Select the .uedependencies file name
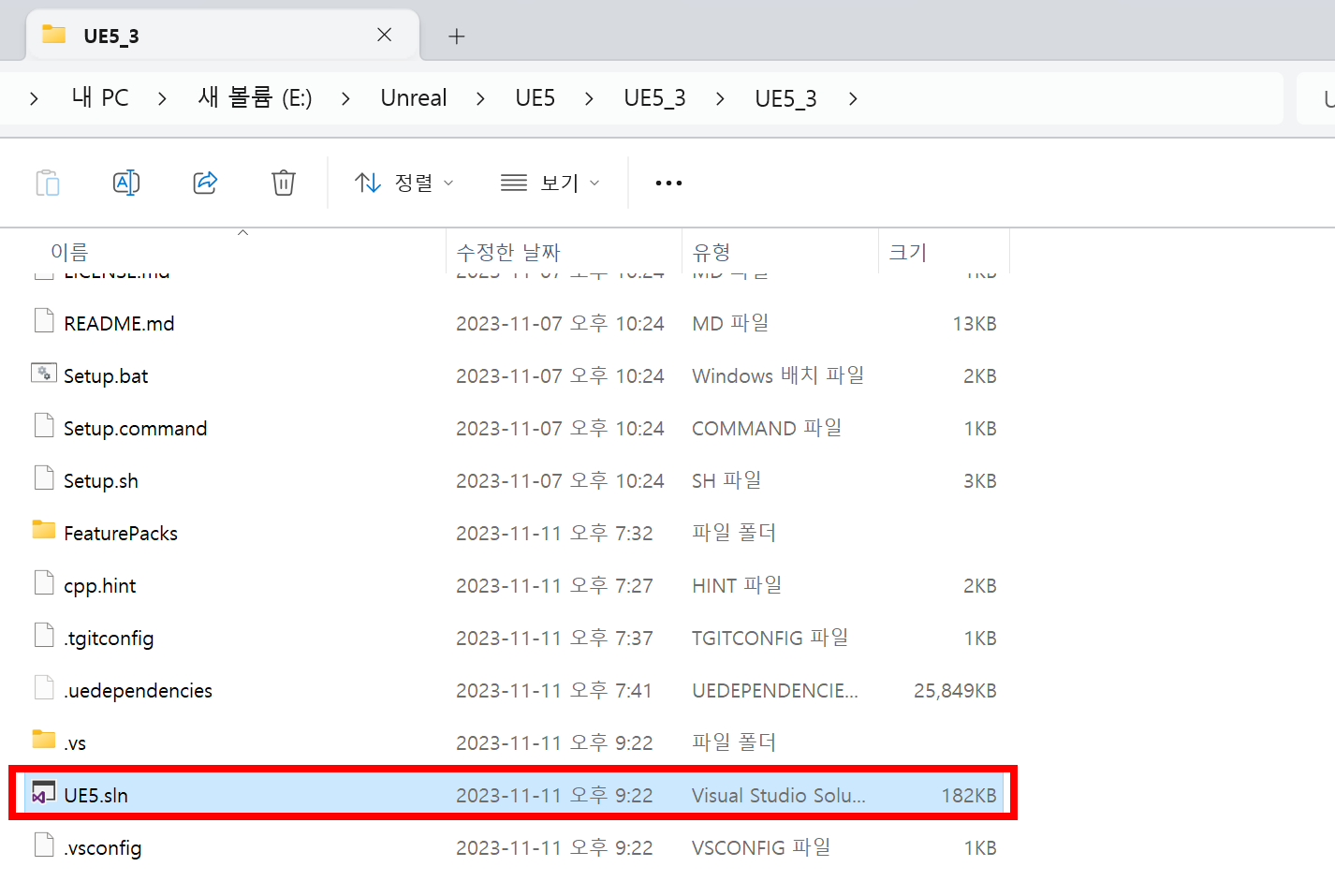The width and height of the screenshot is (1335, 896). point(139,691)
